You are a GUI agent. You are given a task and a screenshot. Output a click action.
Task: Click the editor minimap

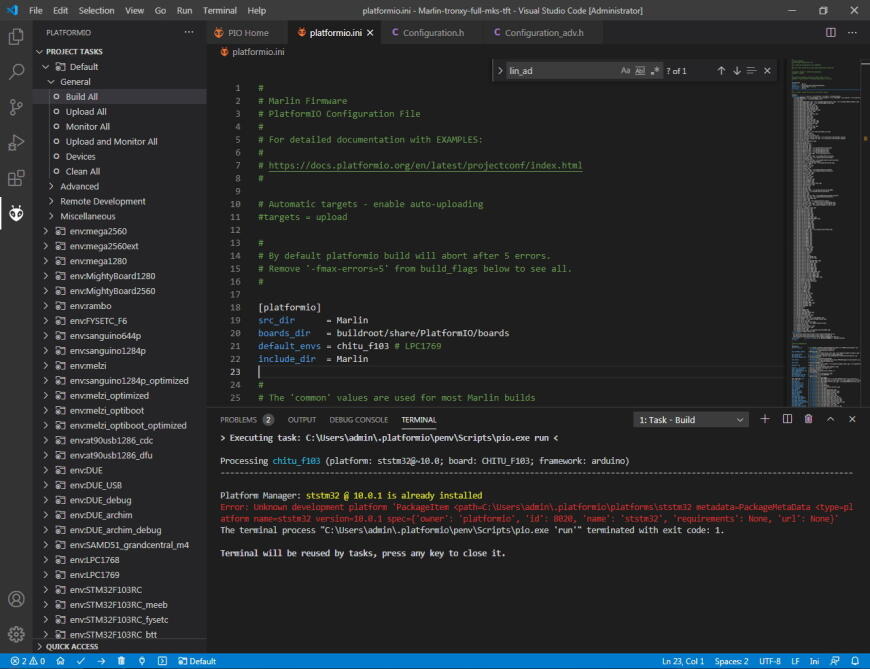pos(827,232)
